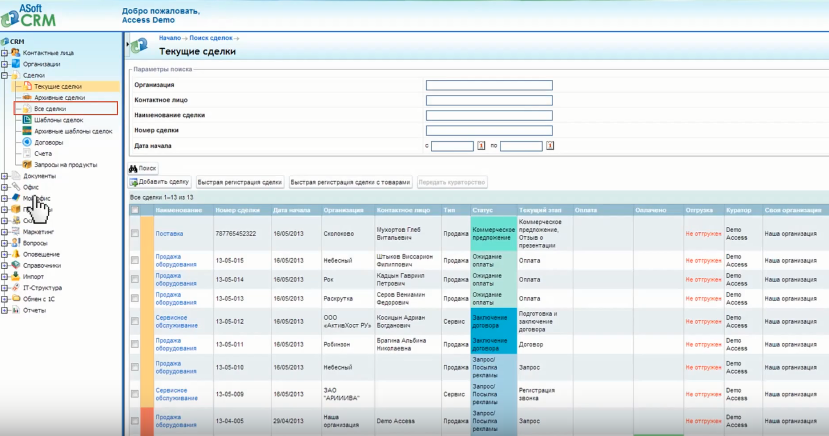Click the Организация search input field
Screen dimensions: 829x436
(x=489, y=85)
